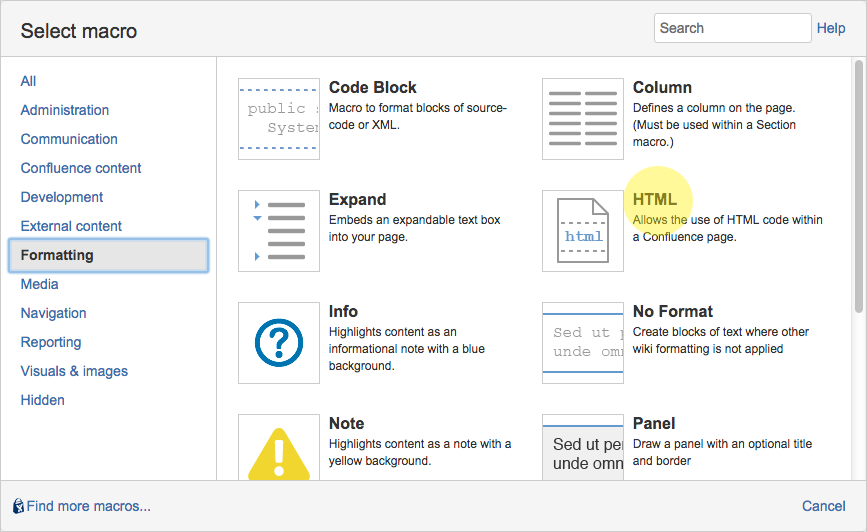This screenshot has width=867, height=532.
Task: Switch to Communication category
Action: 69,139
